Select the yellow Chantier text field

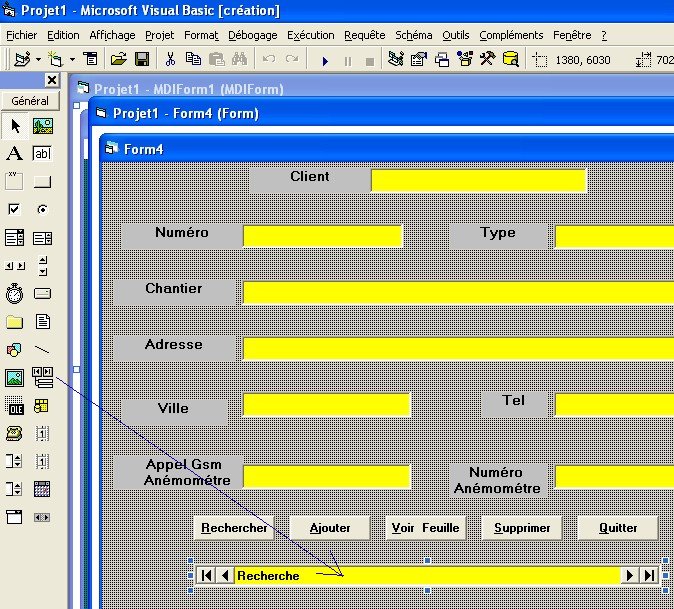pos(458,293)
